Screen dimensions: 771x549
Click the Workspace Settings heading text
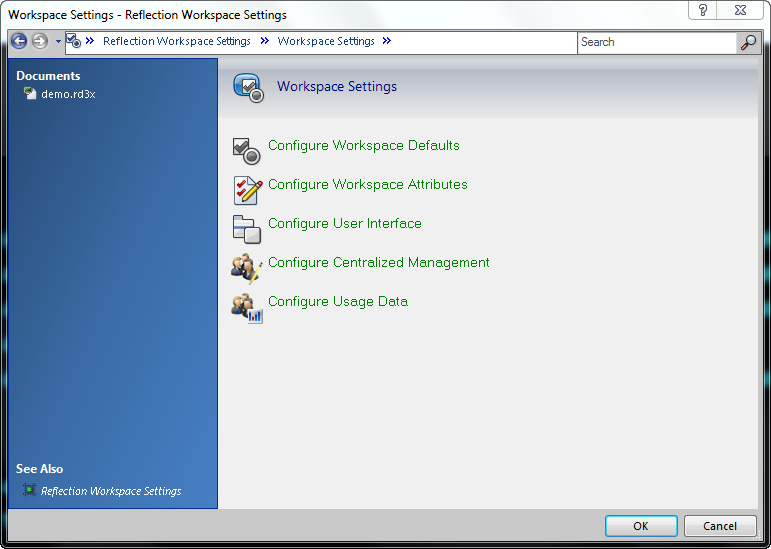click(x=337, y=87)
